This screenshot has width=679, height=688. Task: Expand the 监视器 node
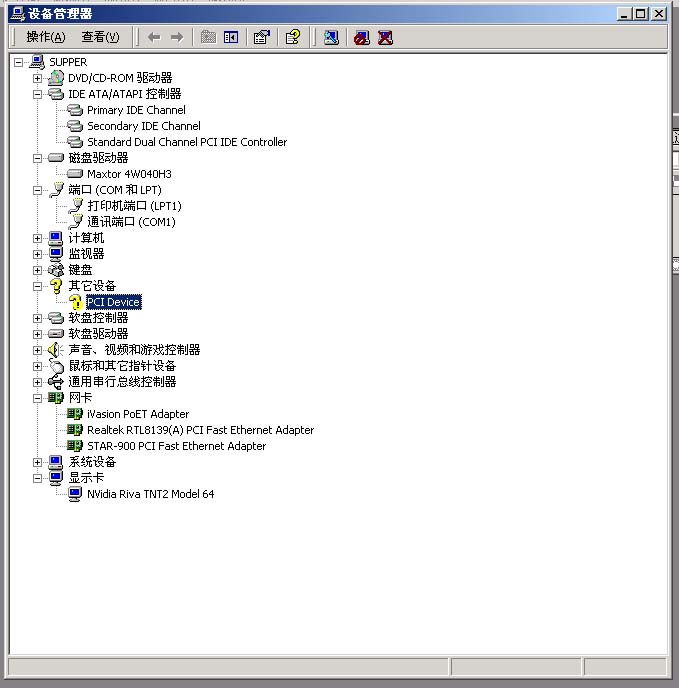pos(37,254)
